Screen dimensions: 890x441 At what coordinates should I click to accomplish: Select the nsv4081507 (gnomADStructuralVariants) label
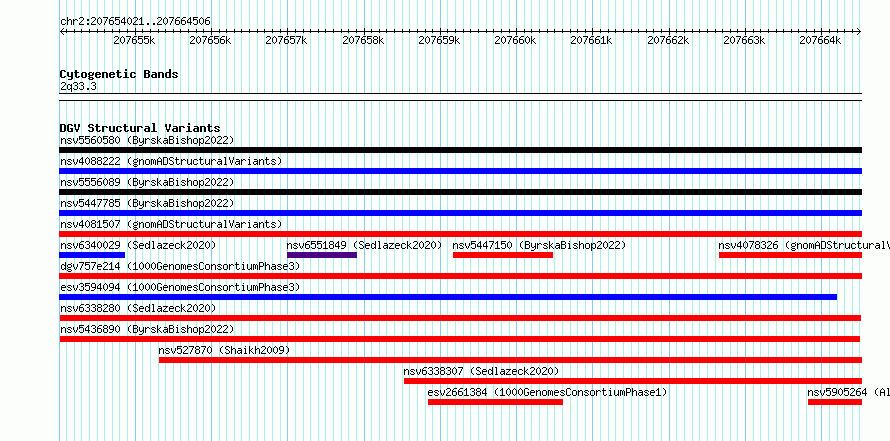click(171, 224)
